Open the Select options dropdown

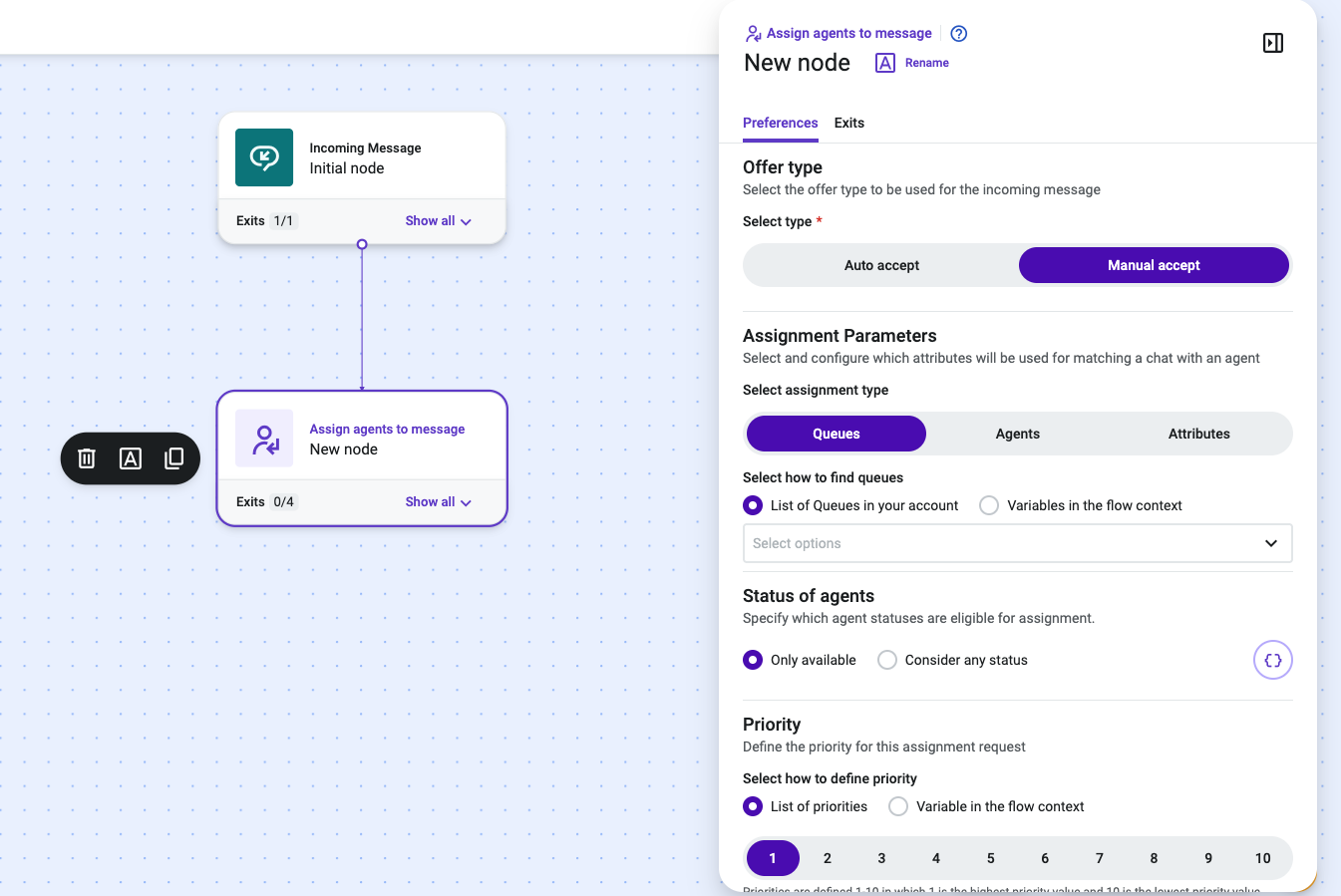click(x=1018, y=543)
